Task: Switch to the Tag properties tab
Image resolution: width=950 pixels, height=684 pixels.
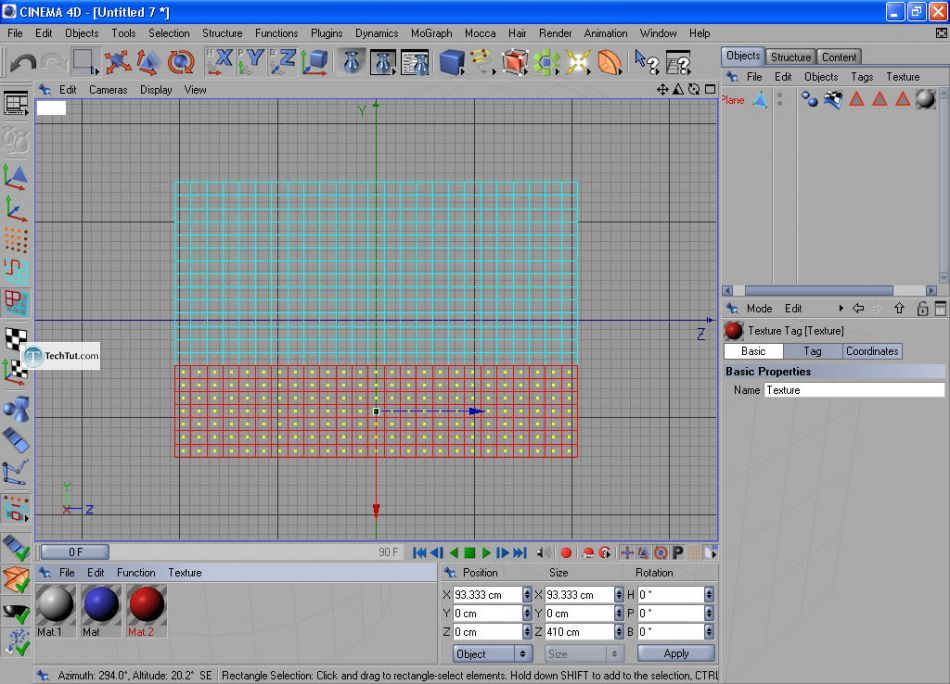Action: point(812,351)
